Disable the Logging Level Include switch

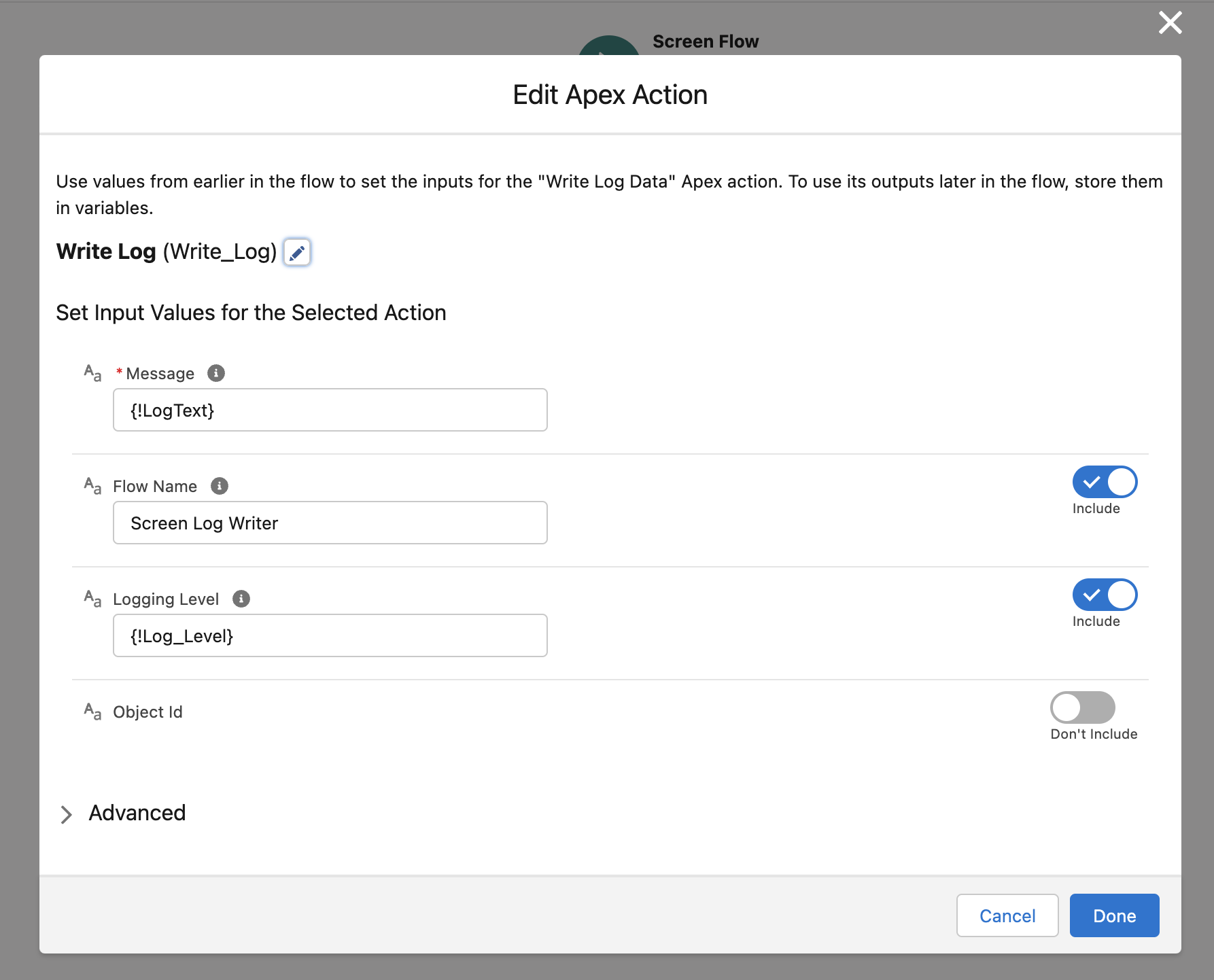(1105, 595)
